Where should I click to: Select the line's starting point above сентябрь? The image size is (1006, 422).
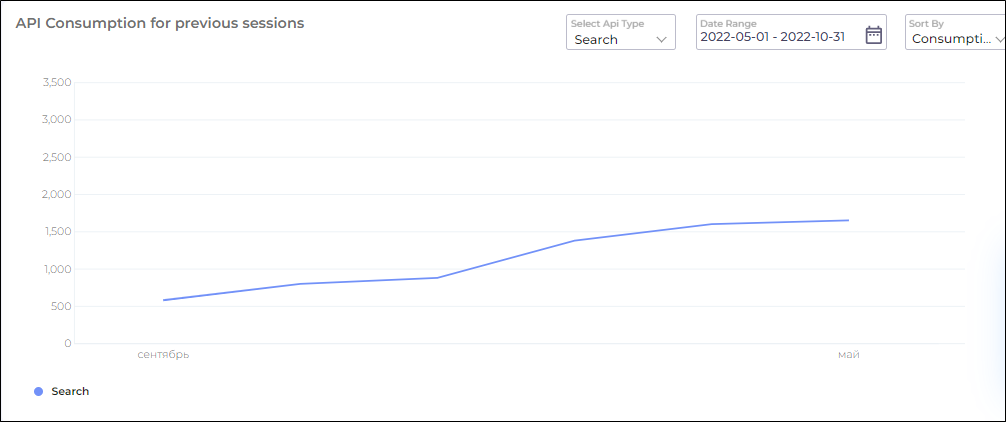tap(163, 300)
